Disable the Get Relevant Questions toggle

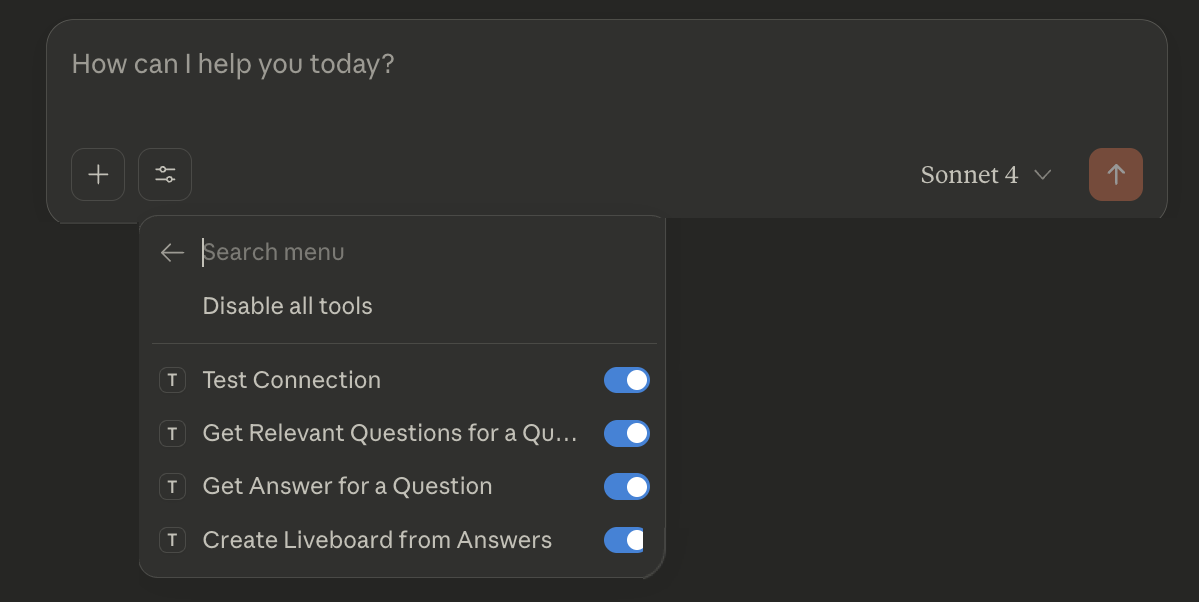click(626, 433)
